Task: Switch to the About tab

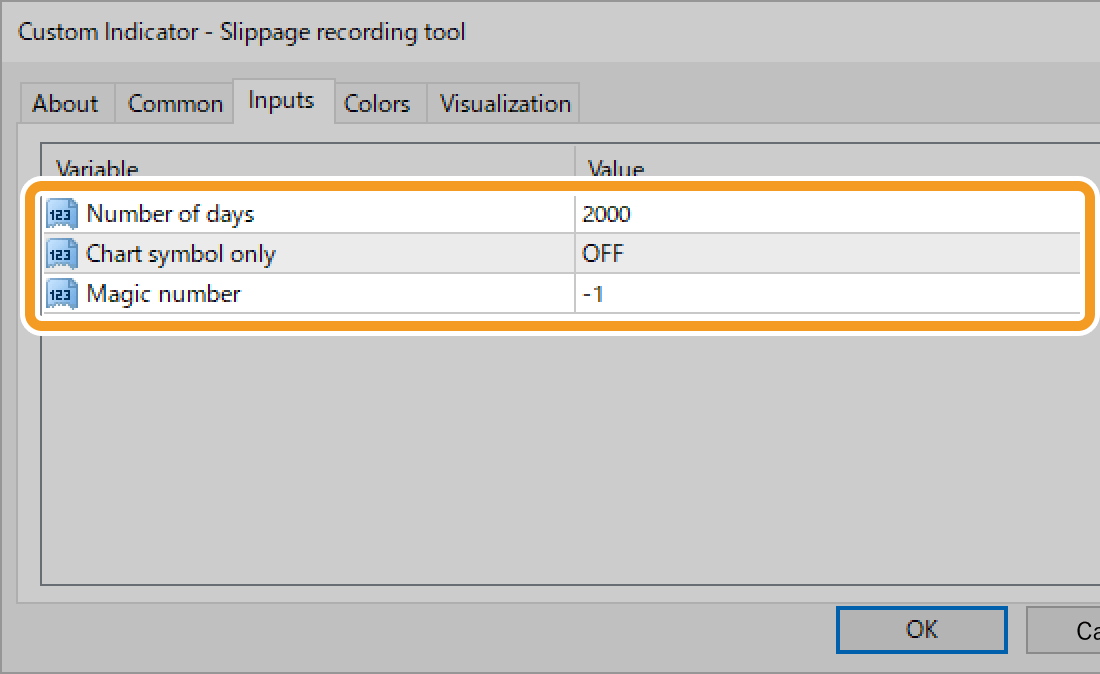Action: pos(64,102)
